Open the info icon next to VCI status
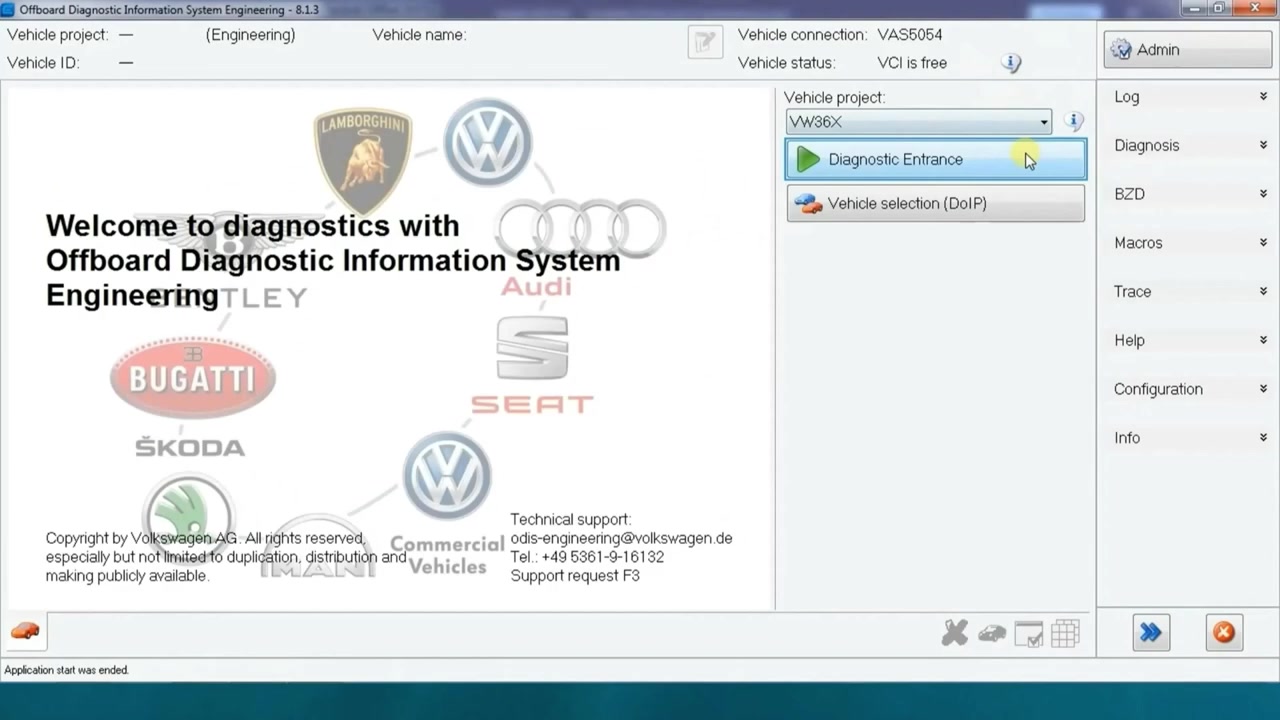Screen dimensions: 1280x720 coord(1011,63)
